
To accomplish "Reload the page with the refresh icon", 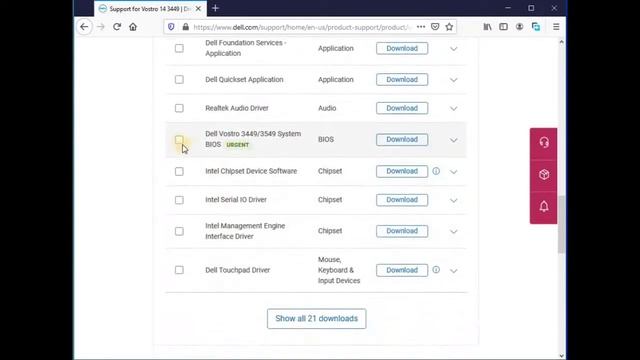I will click(117, 27).
